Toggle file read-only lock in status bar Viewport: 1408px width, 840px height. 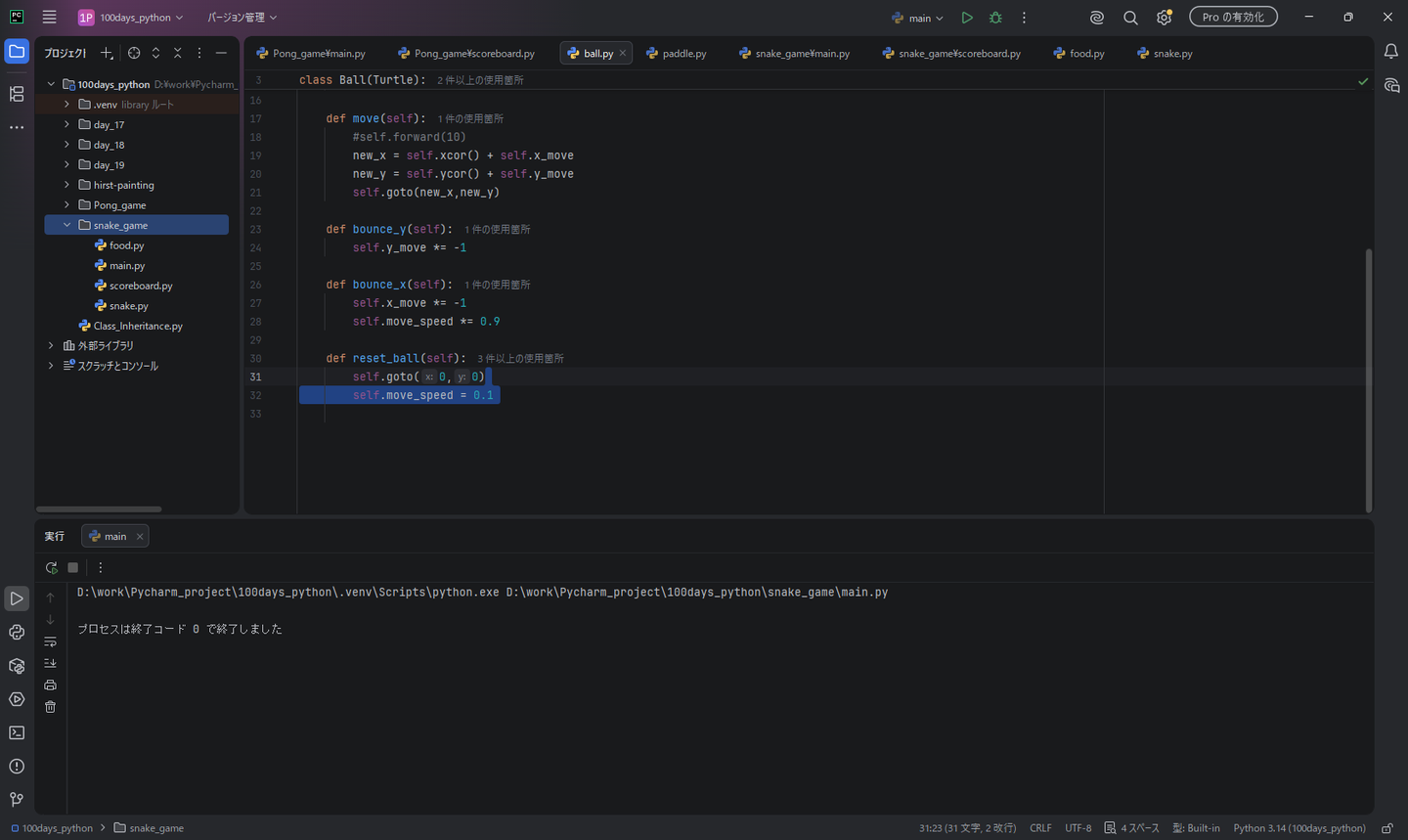1386,828
